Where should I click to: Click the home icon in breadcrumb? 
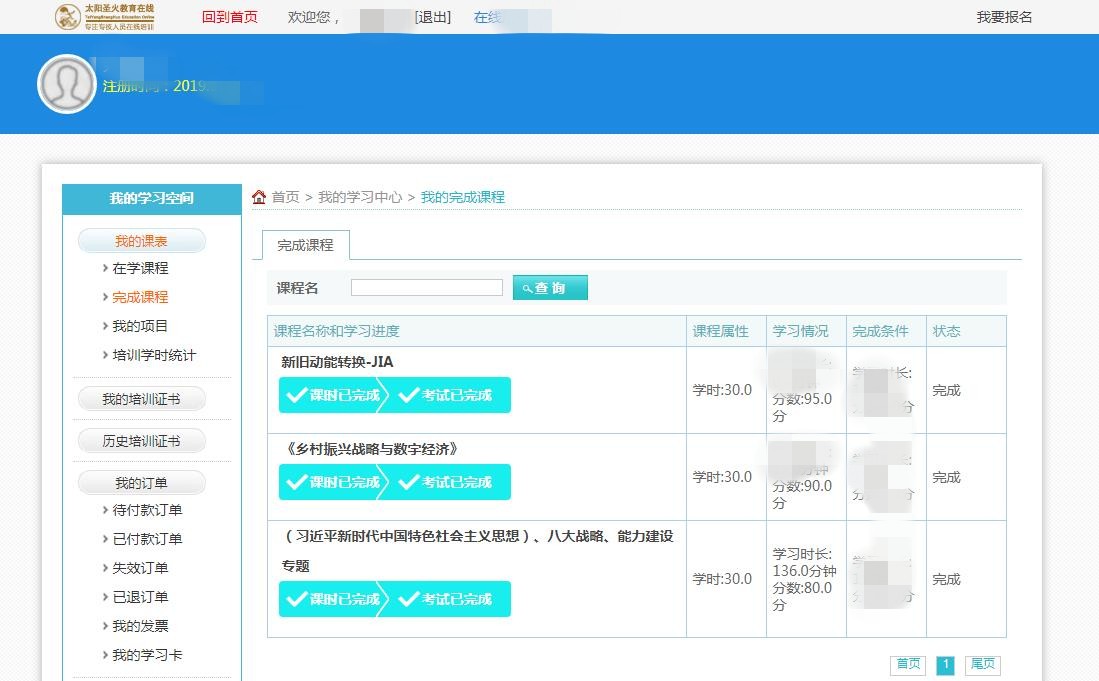click(259, 197)
